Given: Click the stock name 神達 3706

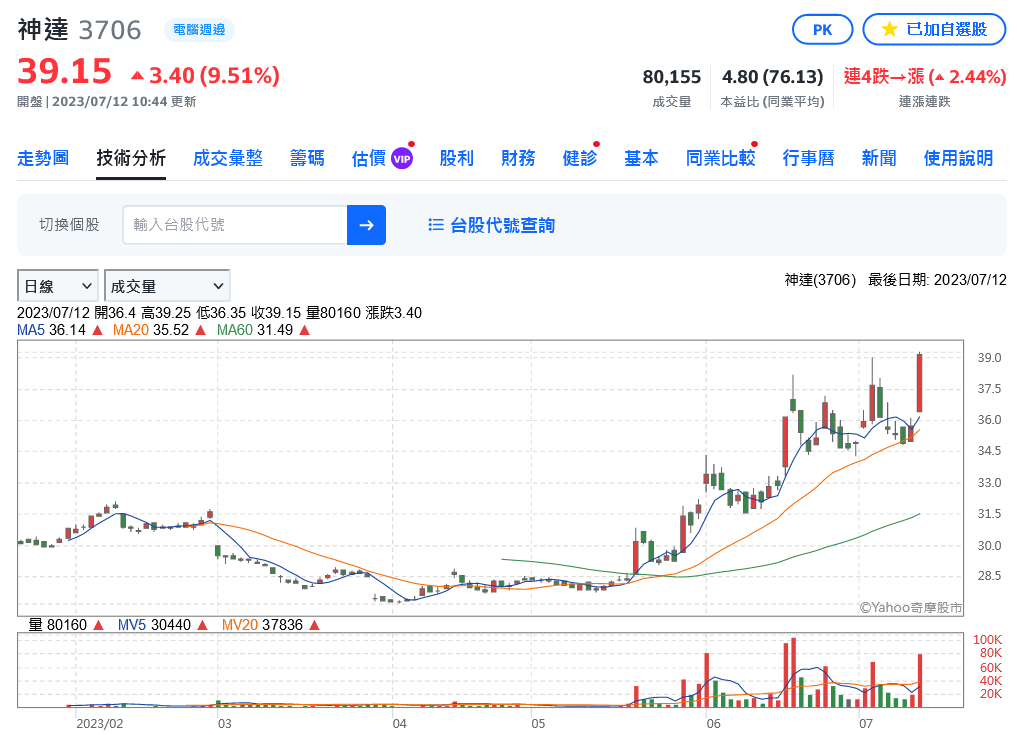Looking at the screenshot, I should point(79,30).
